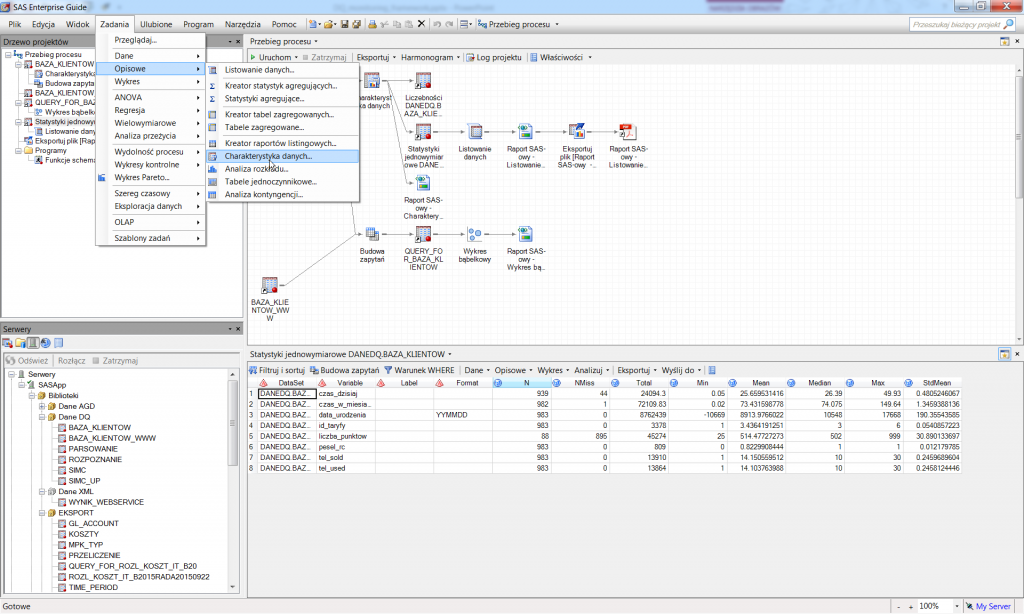Viewport: 1024px width, 614px height.
Task: Click the zoom in plus button
Action: (x=910, y=607)
